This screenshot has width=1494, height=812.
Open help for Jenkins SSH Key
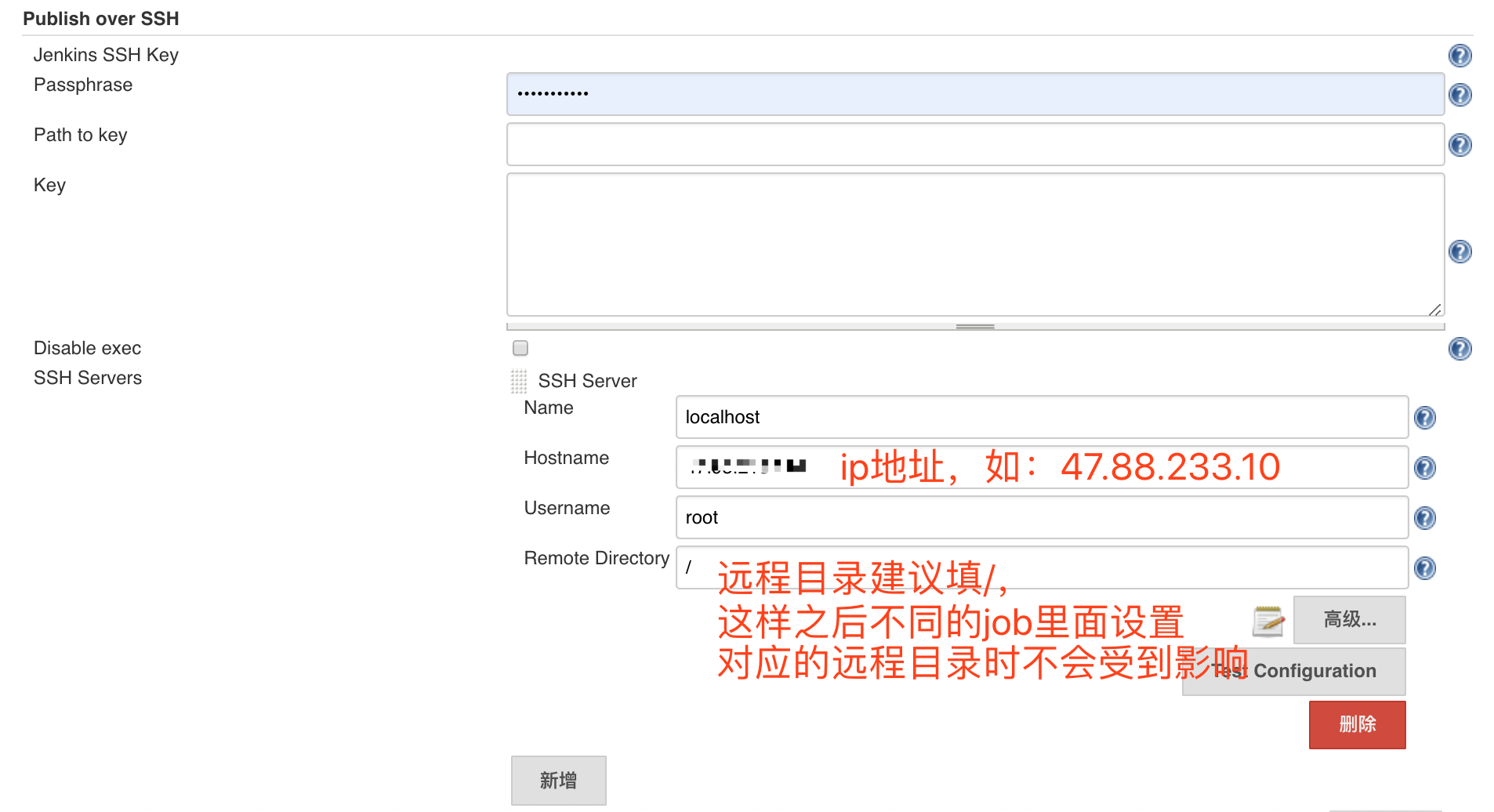[1460, 56]
